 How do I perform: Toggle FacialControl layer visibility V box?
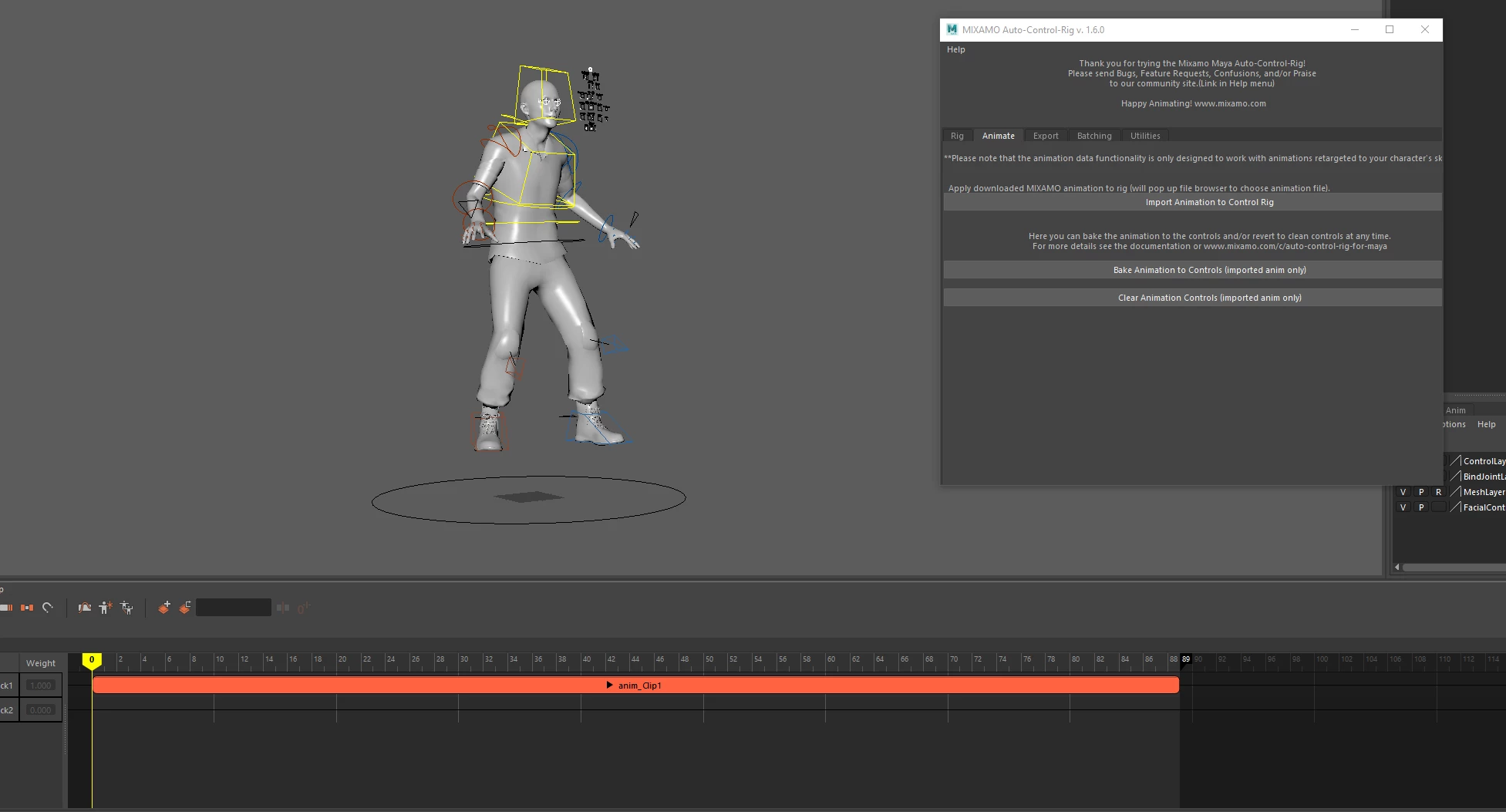pyautogui.click(x=1403, y=507)
